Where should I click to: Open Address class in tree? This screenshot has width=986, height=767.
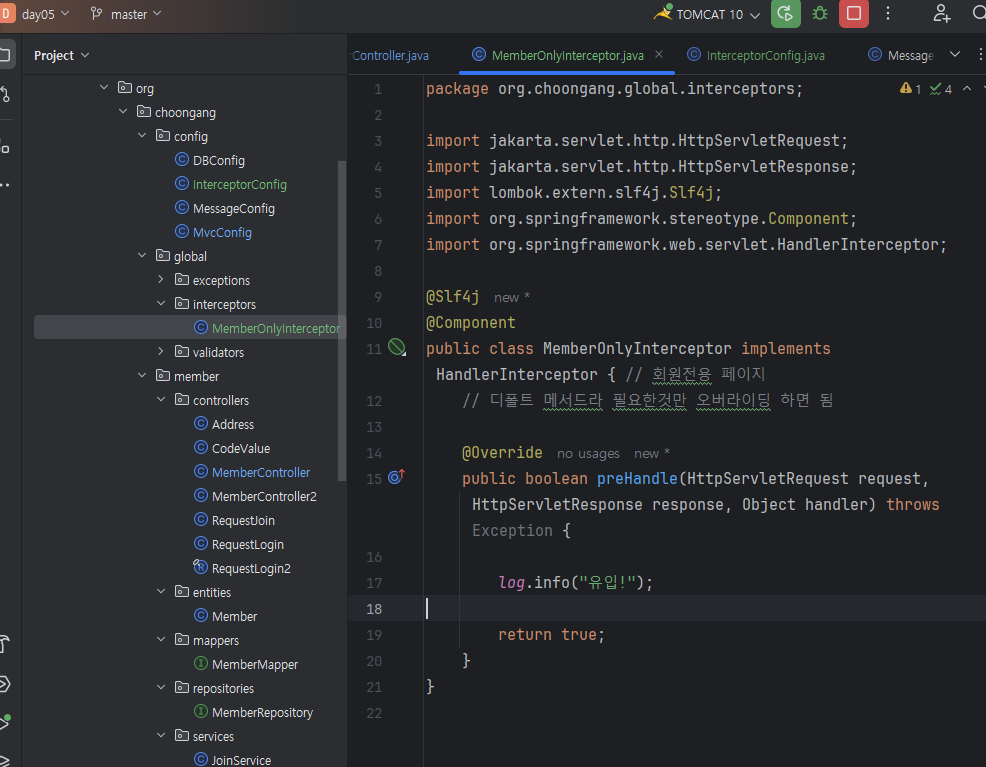(224, 424)
